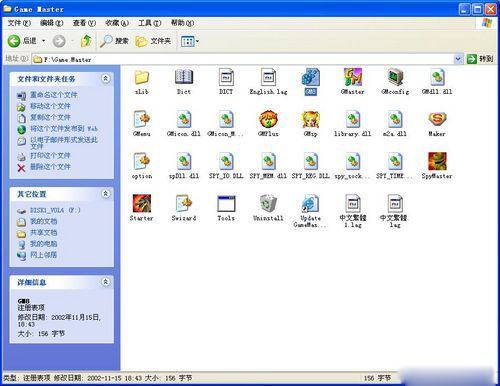Open the 收藏 menu
The width and height of the screenshot is (500, 386).
(117, 23)
